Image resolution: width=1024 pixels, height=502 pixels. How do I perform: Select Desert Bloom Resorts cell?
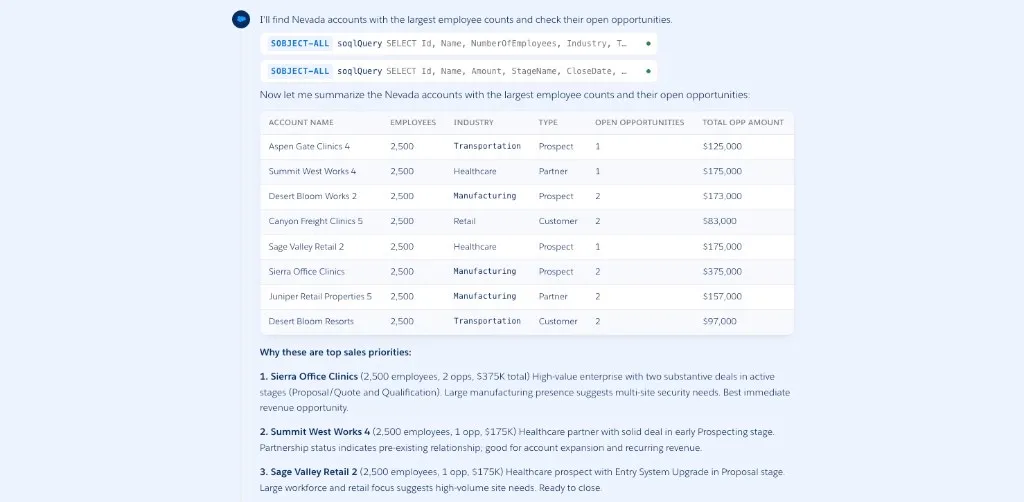point(311,321)
